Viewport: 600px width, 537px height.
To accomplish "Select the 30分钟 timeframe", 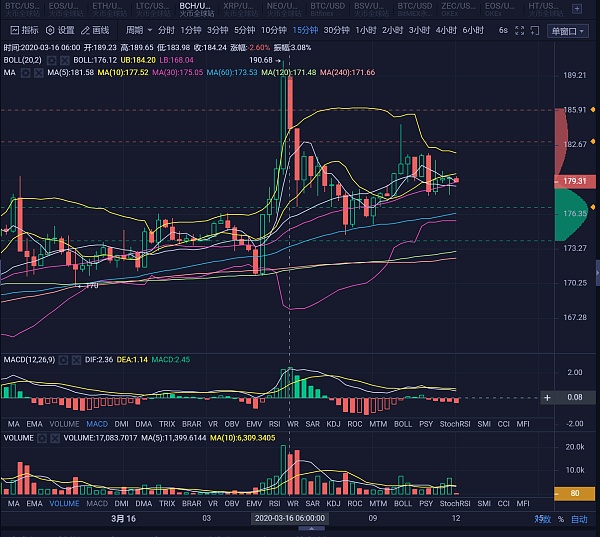I will (336, 30).
